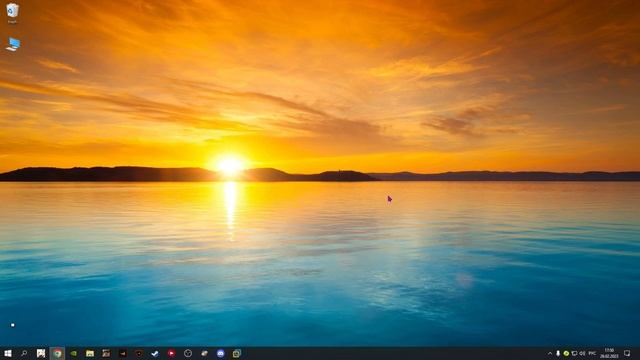Open the green NVIDIA taskbar icon
Screen dimensions: 640x360
(74, 353)
